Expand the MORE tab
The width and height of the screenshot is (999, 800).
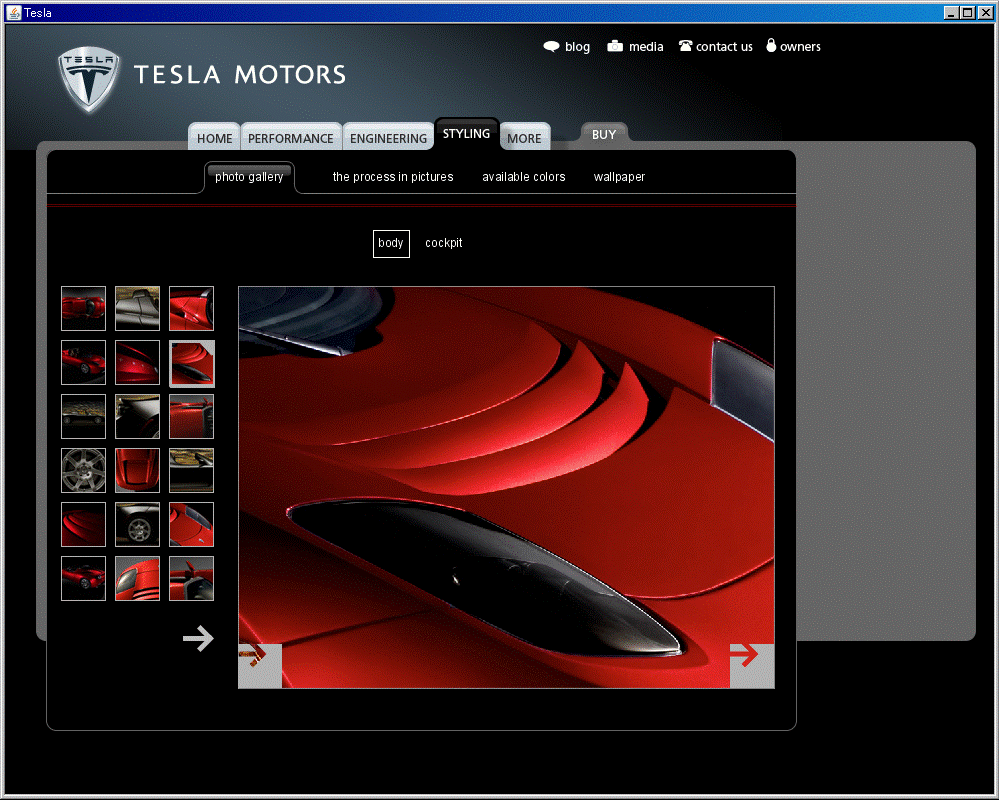point(523,139)
